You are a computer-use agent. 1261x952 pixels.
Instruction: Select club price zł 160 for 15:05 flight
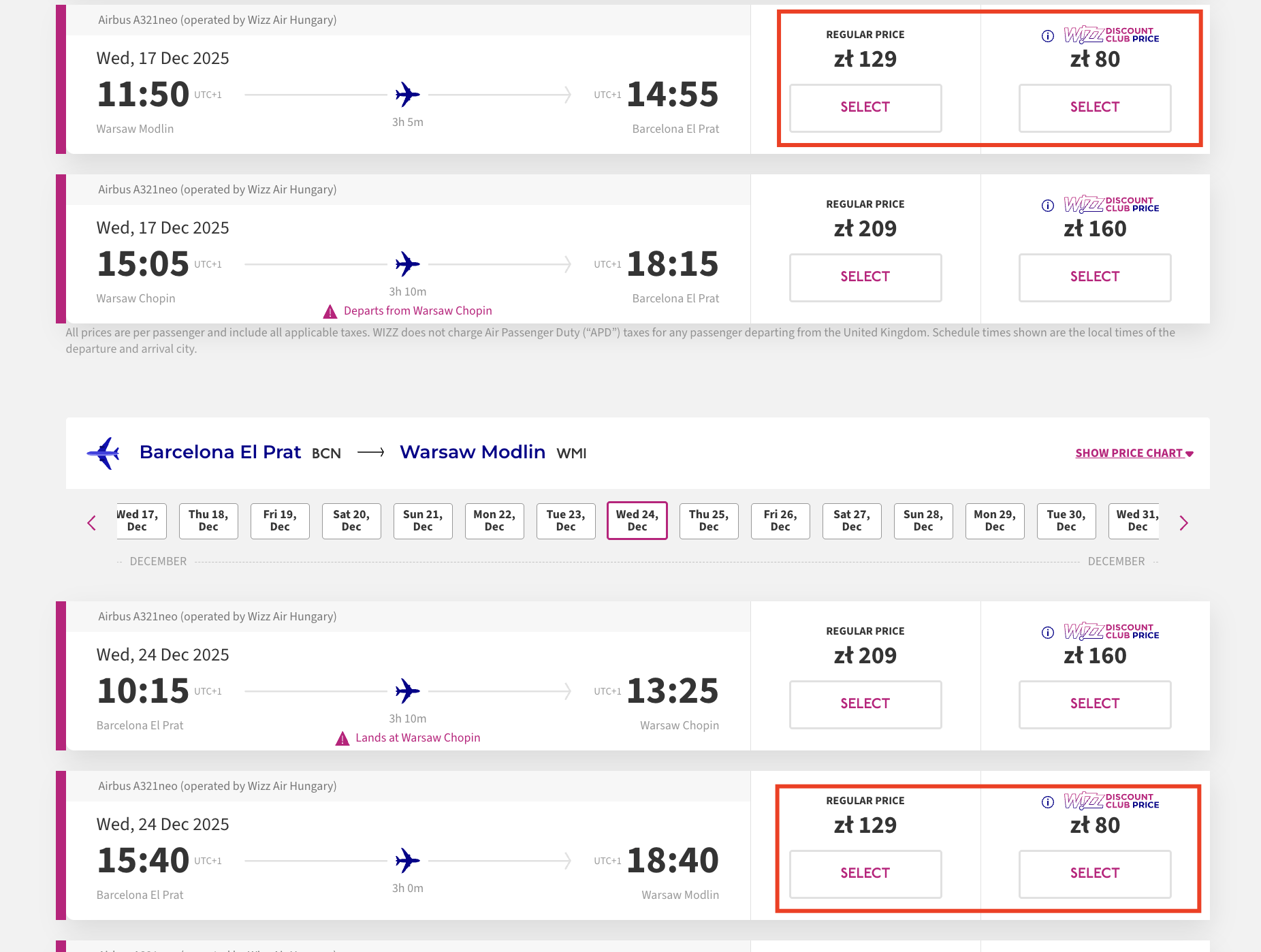pyautogui.click(x=1095, y=277)
